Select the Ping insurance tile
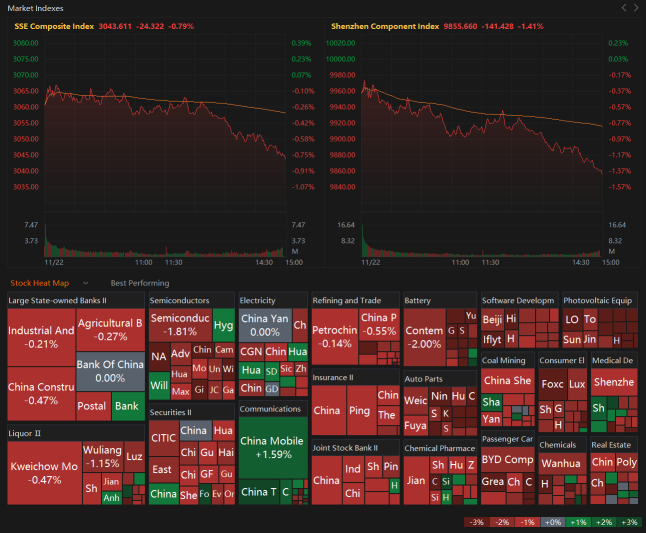The height and width of the screenshot is (533, 646). pos(361,410)
